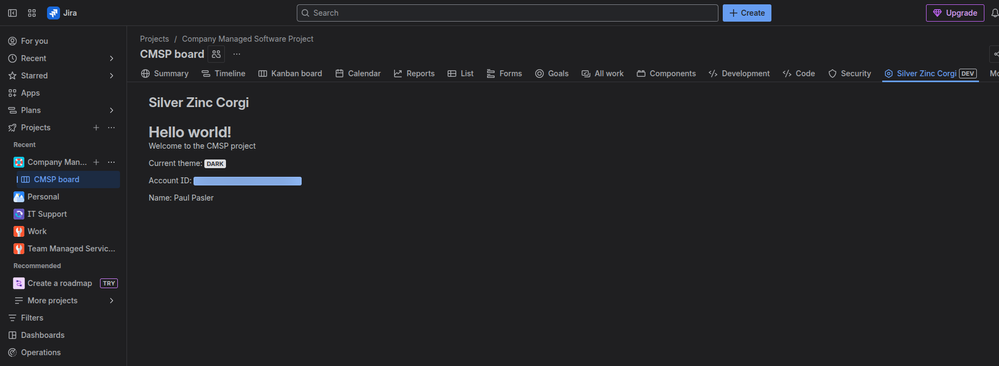Click the Create a roadmap icon
This screenshot has width=999, height=366.
pos(19,283)
